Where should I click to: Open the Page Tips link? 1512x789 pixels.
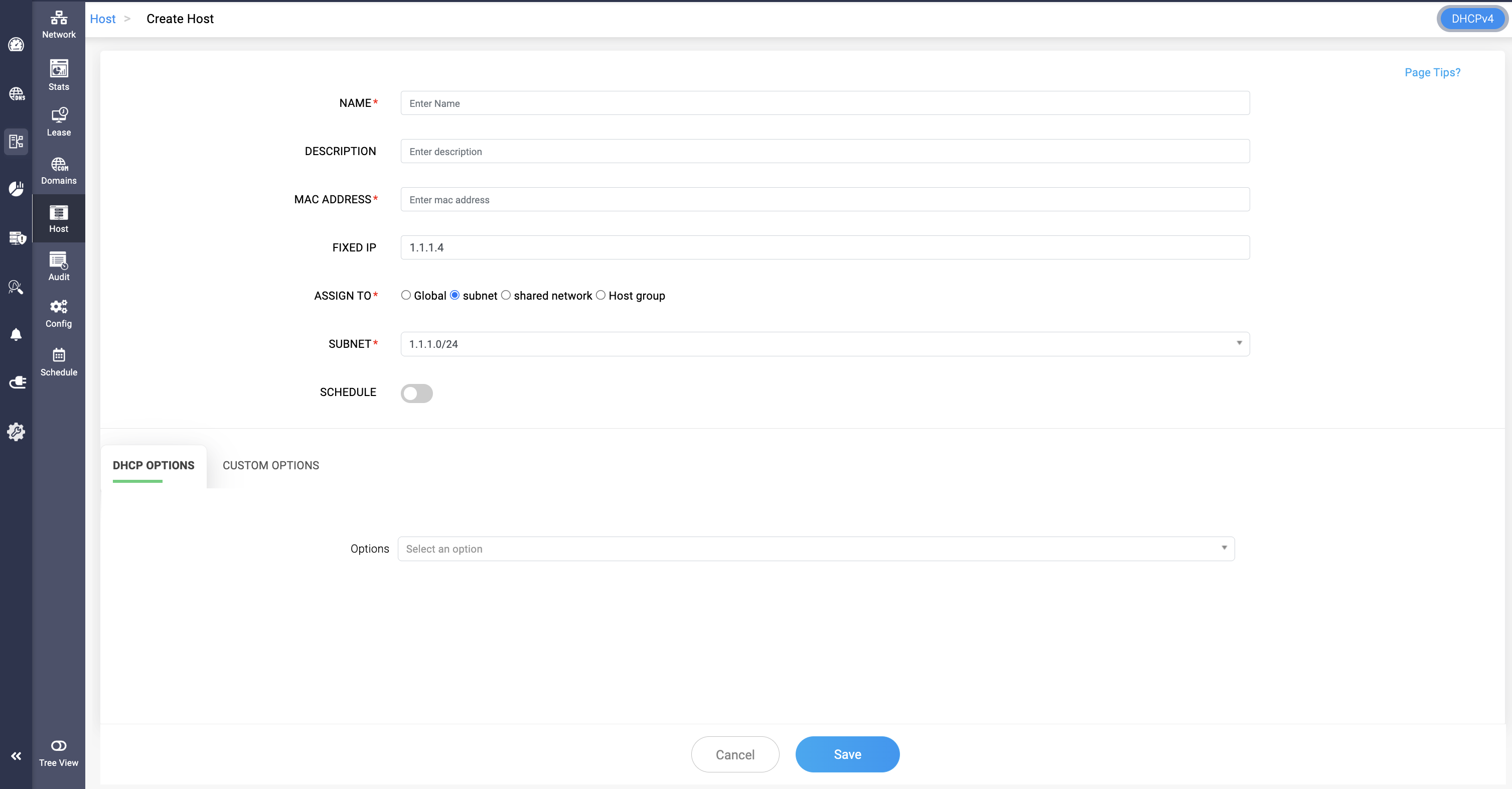click(x=1432, y=72)
